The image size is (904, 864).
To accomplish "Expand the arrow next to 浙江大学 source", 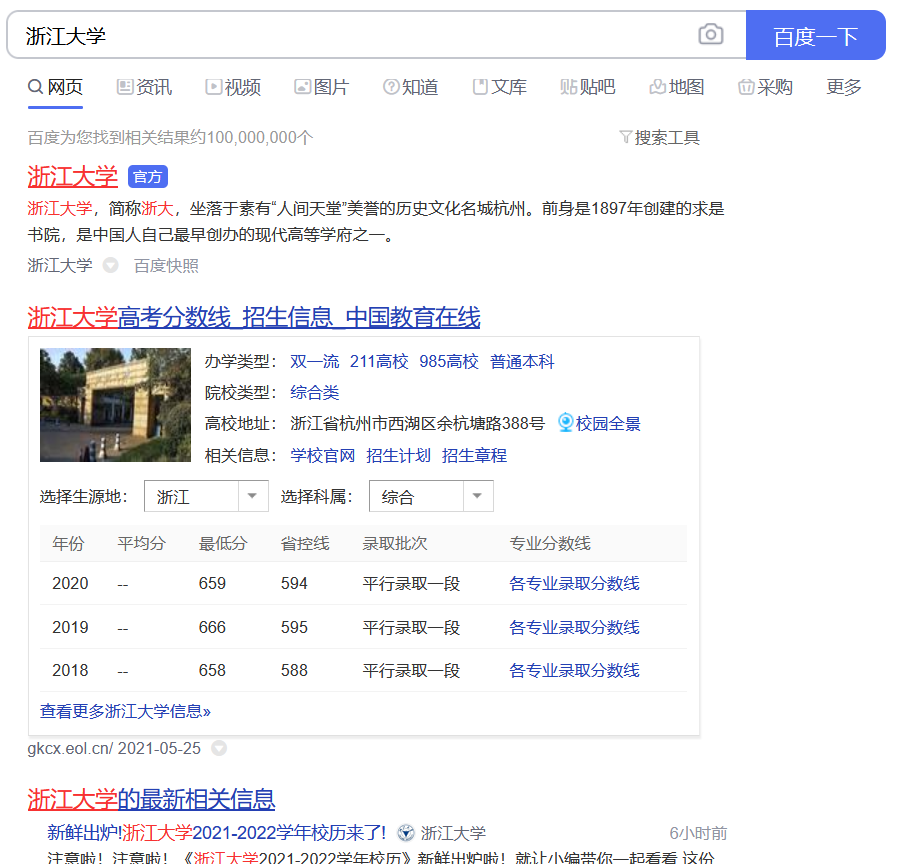I will [111, 265].
